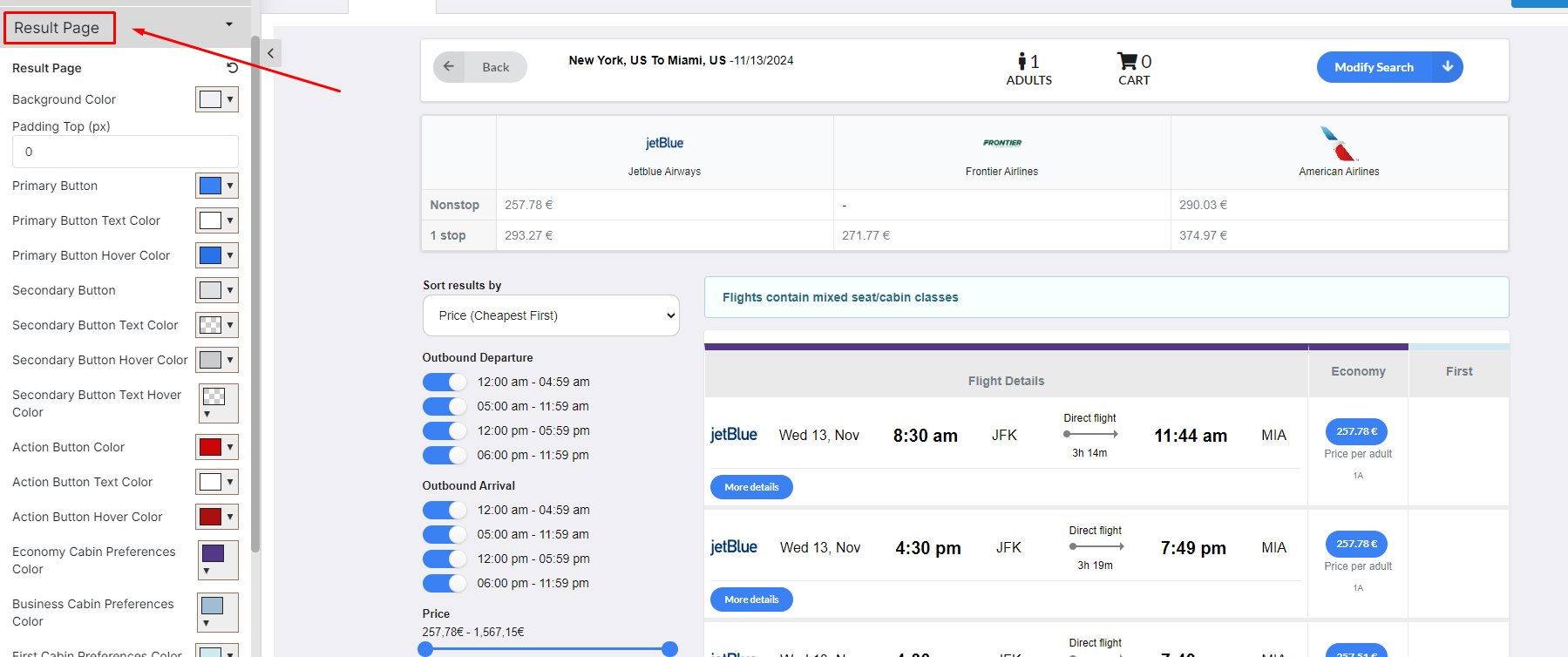Click the Back button
Viewport: 1568px width, 657px height.
click(x=480, y=67)
